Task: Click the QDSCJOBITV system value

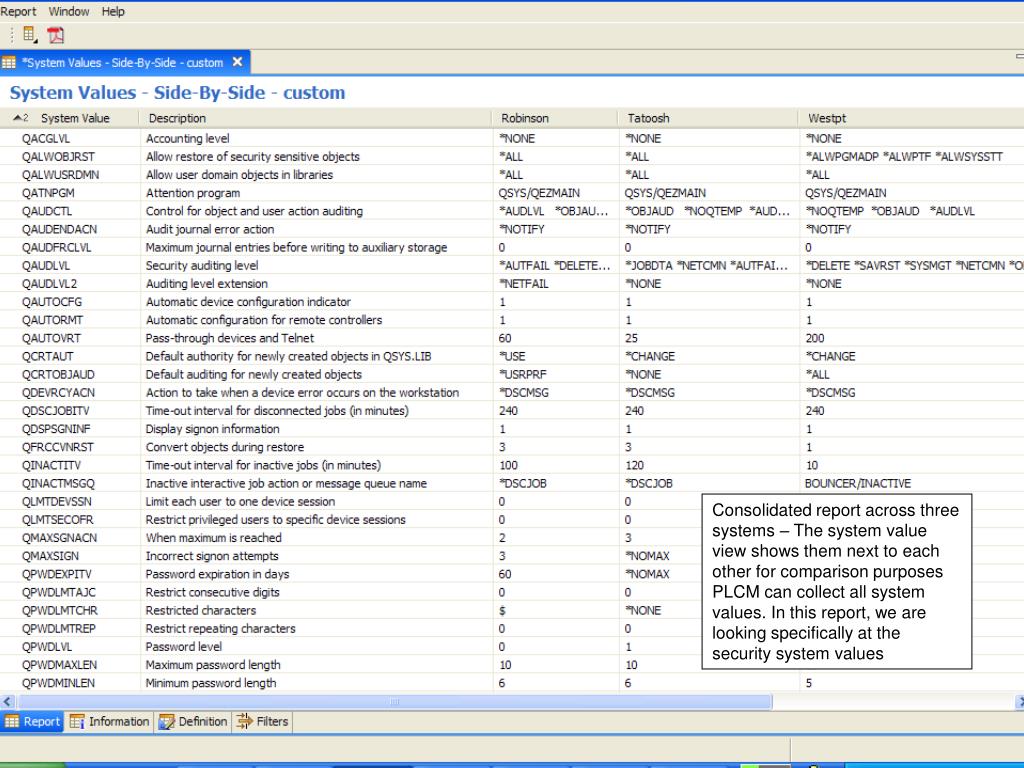Action: (x=56, y=411)
